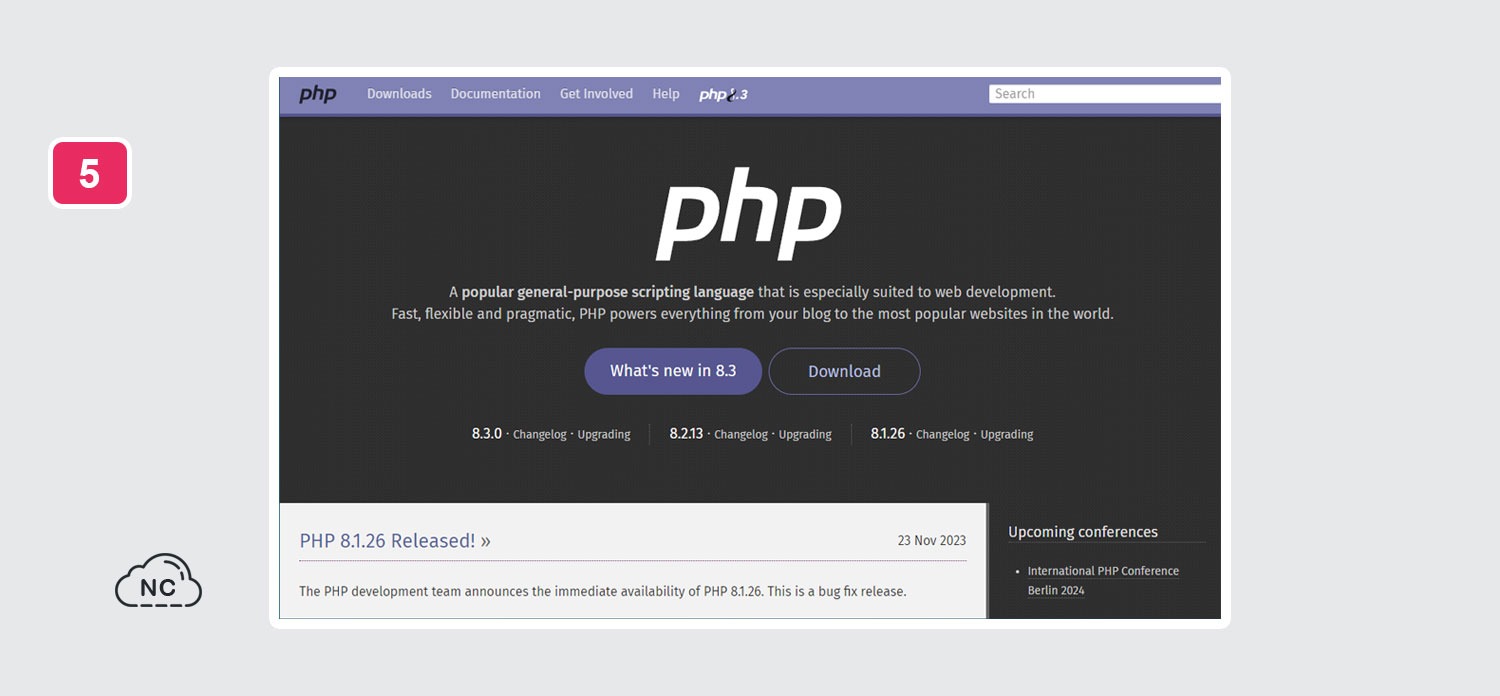Click the php logo in the navbar
Viewport: 1500px width, 696px height.
(x=317, y=95)
